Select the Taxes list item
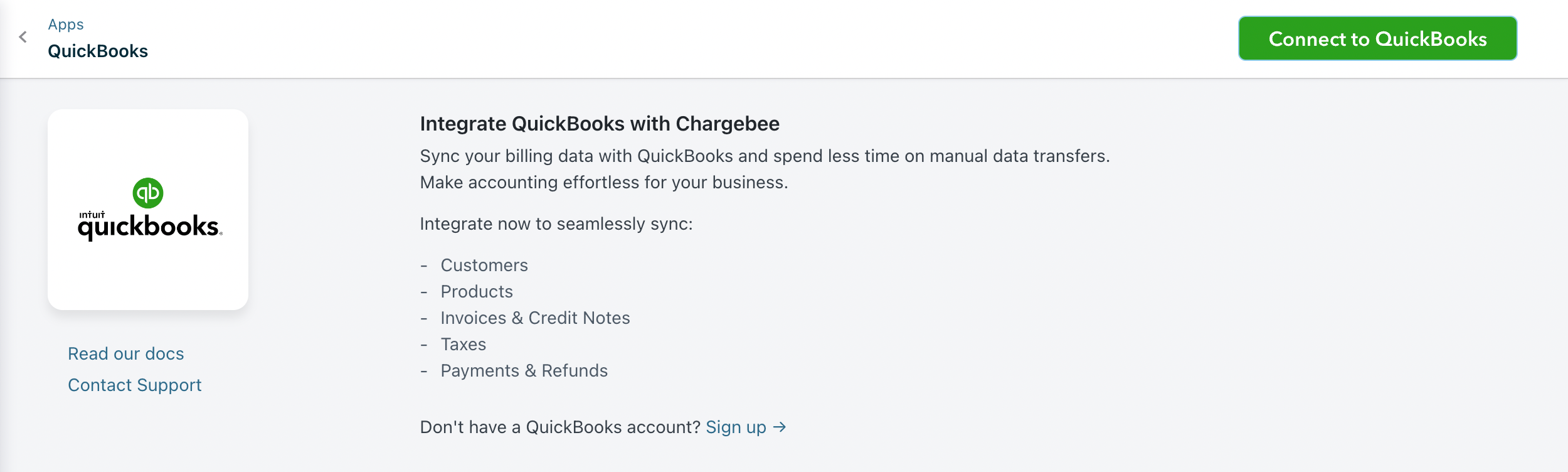This screenshot has width=1568, height=472. [x=464, y=345]
